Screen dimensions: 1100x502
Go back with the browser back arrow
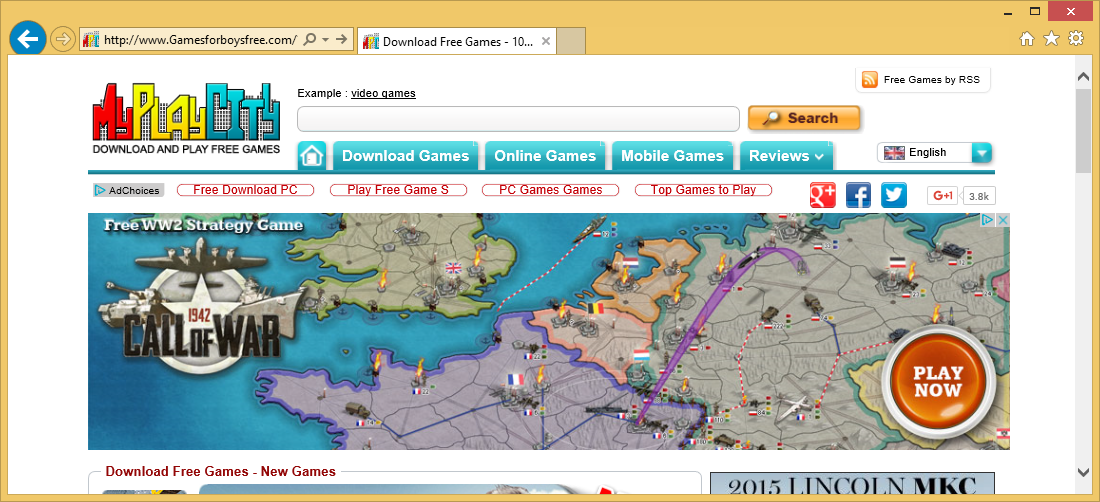tap(28, 39)
